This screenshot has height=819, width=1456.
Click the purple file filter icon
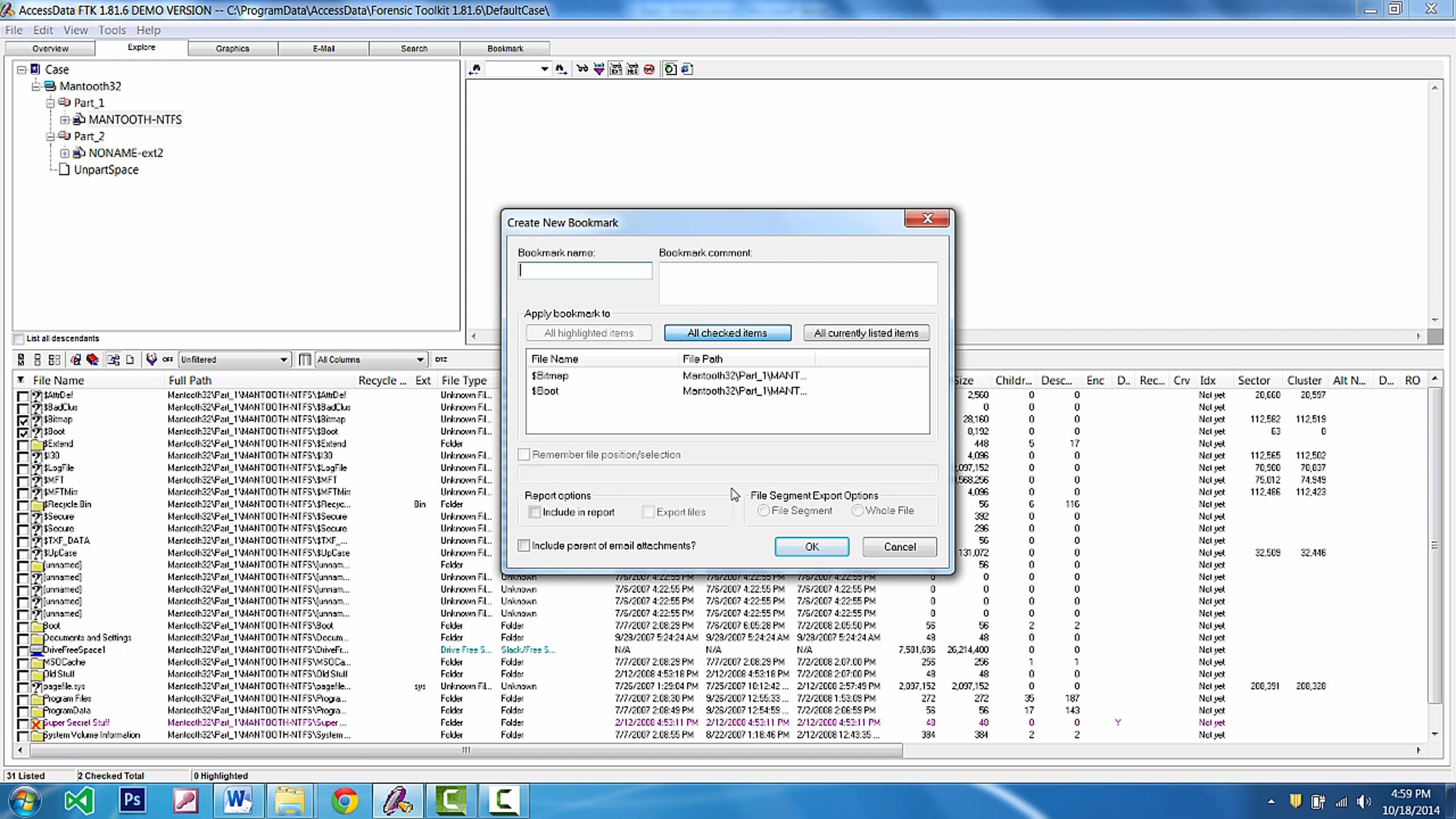tap(151, 360)
